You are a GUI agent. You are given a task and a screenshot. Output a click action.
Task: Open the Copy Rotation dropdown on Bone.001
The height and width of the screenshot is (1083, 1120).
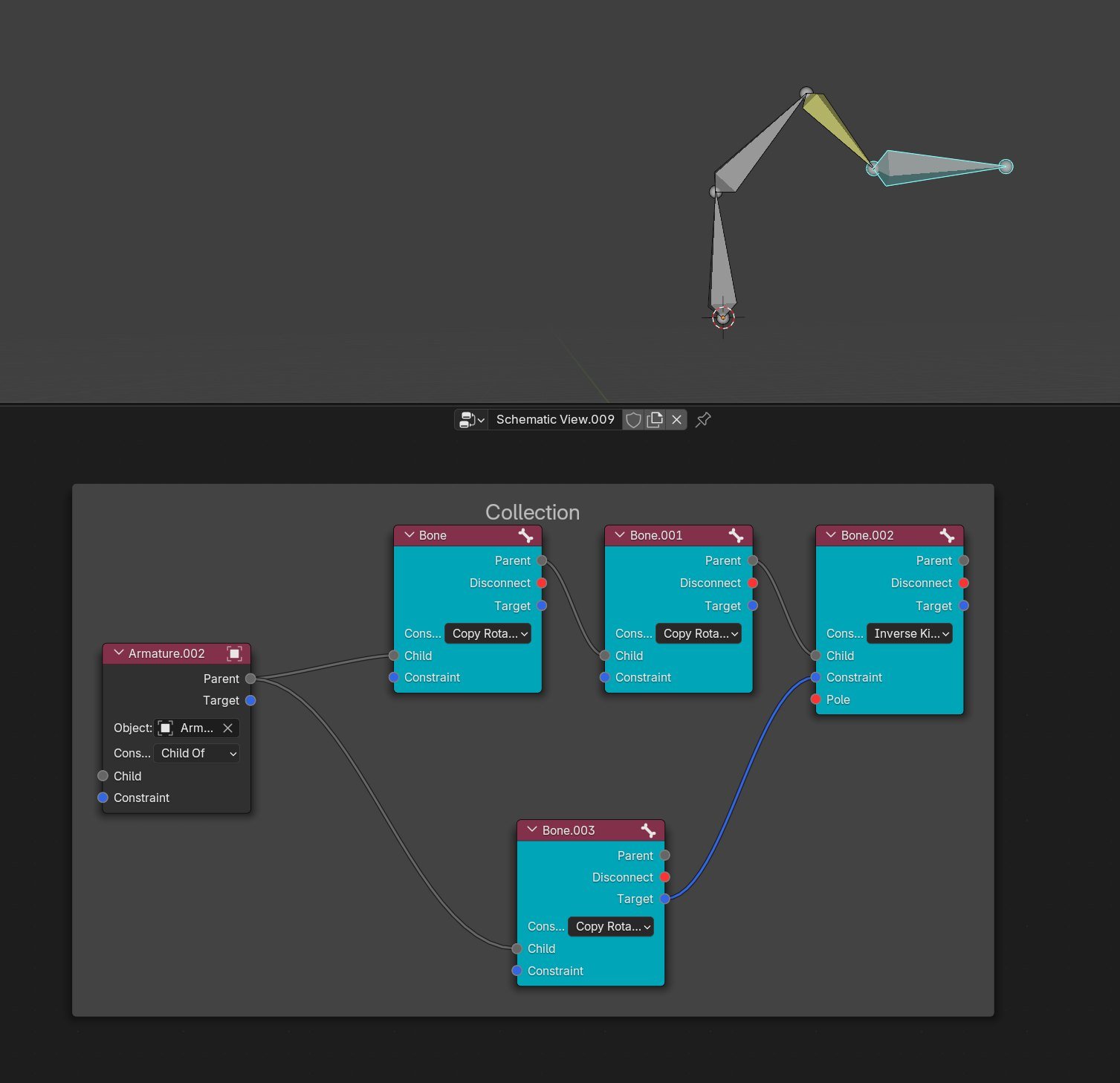pos(698,633)
